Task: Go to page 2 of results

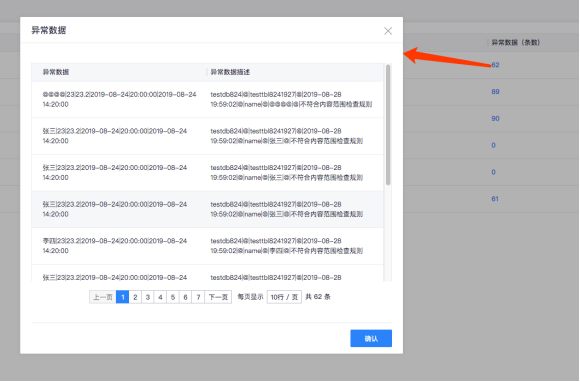Action: 135,297
